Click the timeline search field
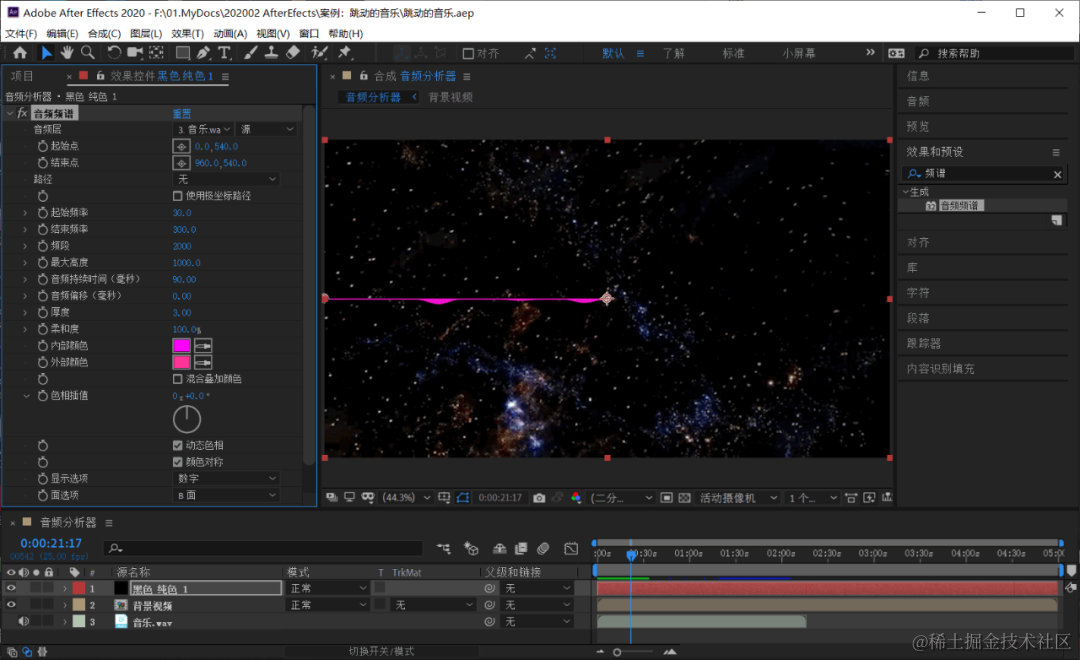 (x=263, y=548)
